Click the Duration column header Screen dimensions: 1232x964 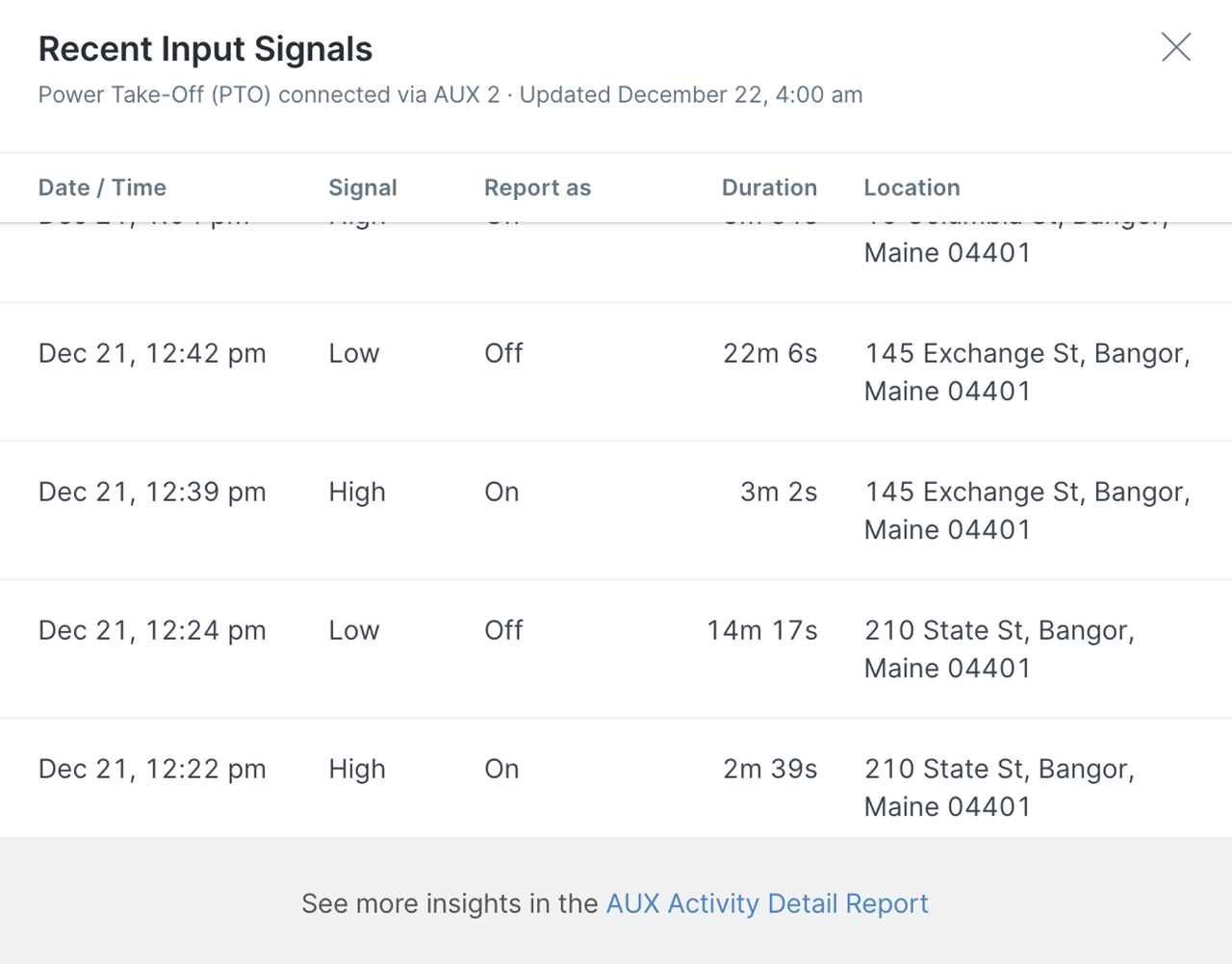click(769, 188)
